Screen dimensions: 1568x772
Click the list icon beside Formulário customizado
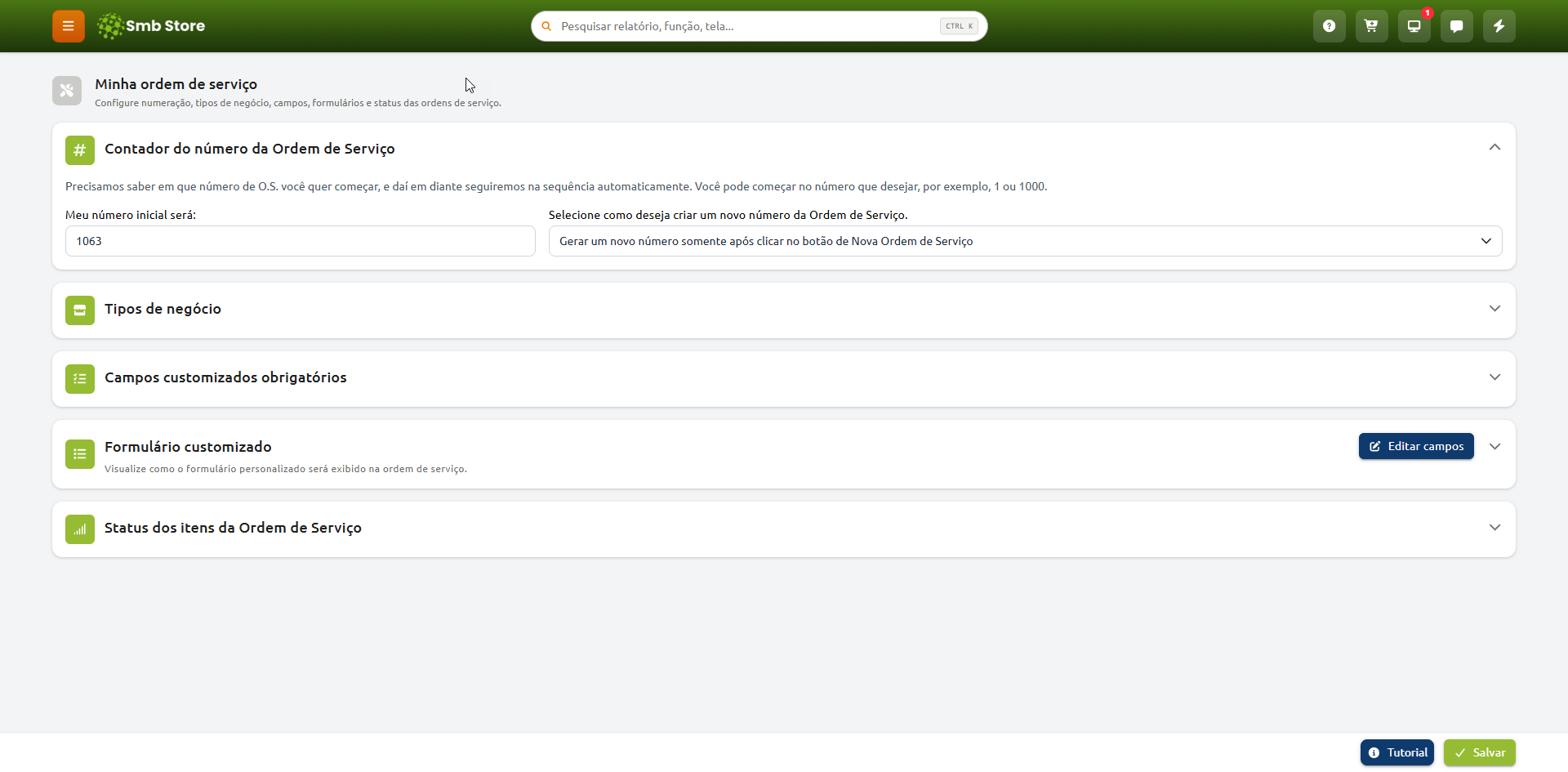click(80, 454)
